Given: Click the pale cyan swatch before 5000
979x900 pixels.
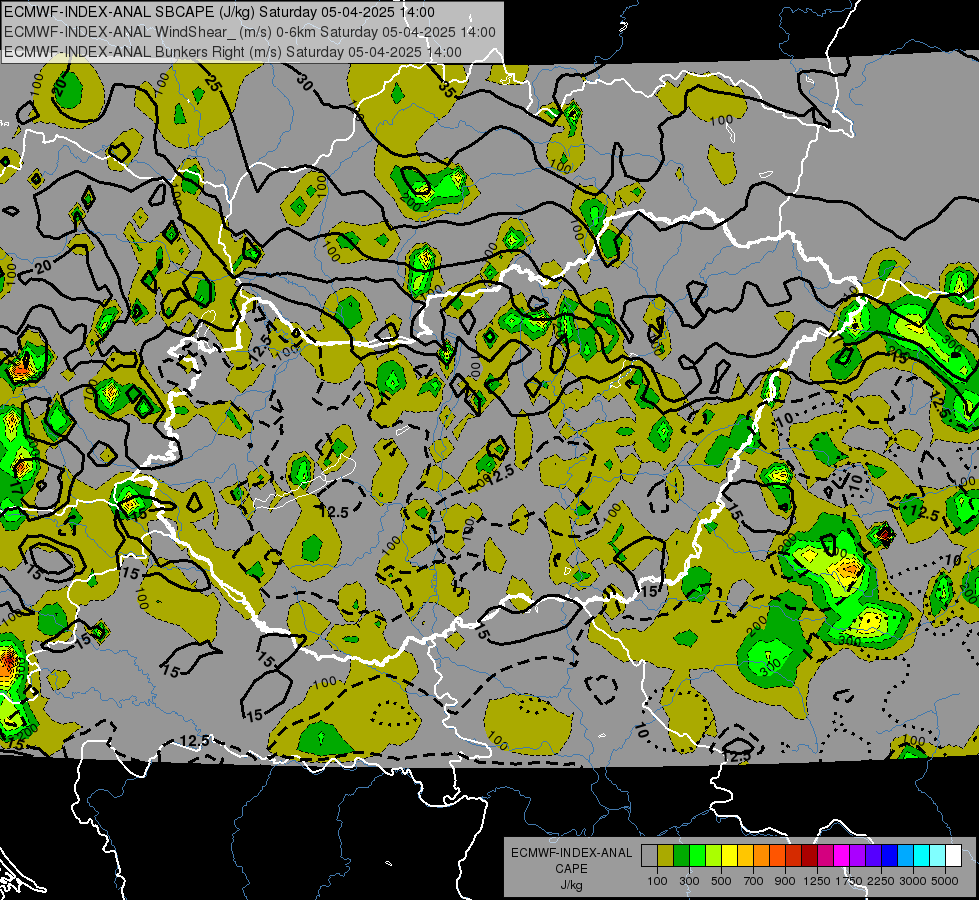Looking at the screenshot, I should tap(938, 856).
